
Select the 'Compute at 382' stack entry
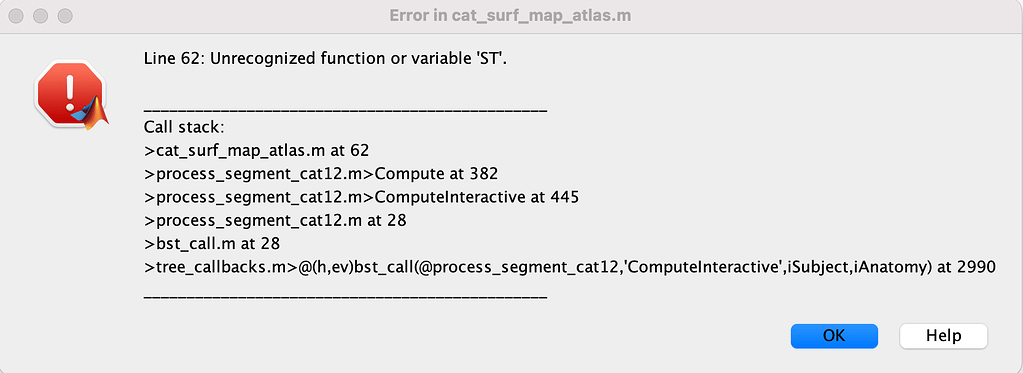321,174
